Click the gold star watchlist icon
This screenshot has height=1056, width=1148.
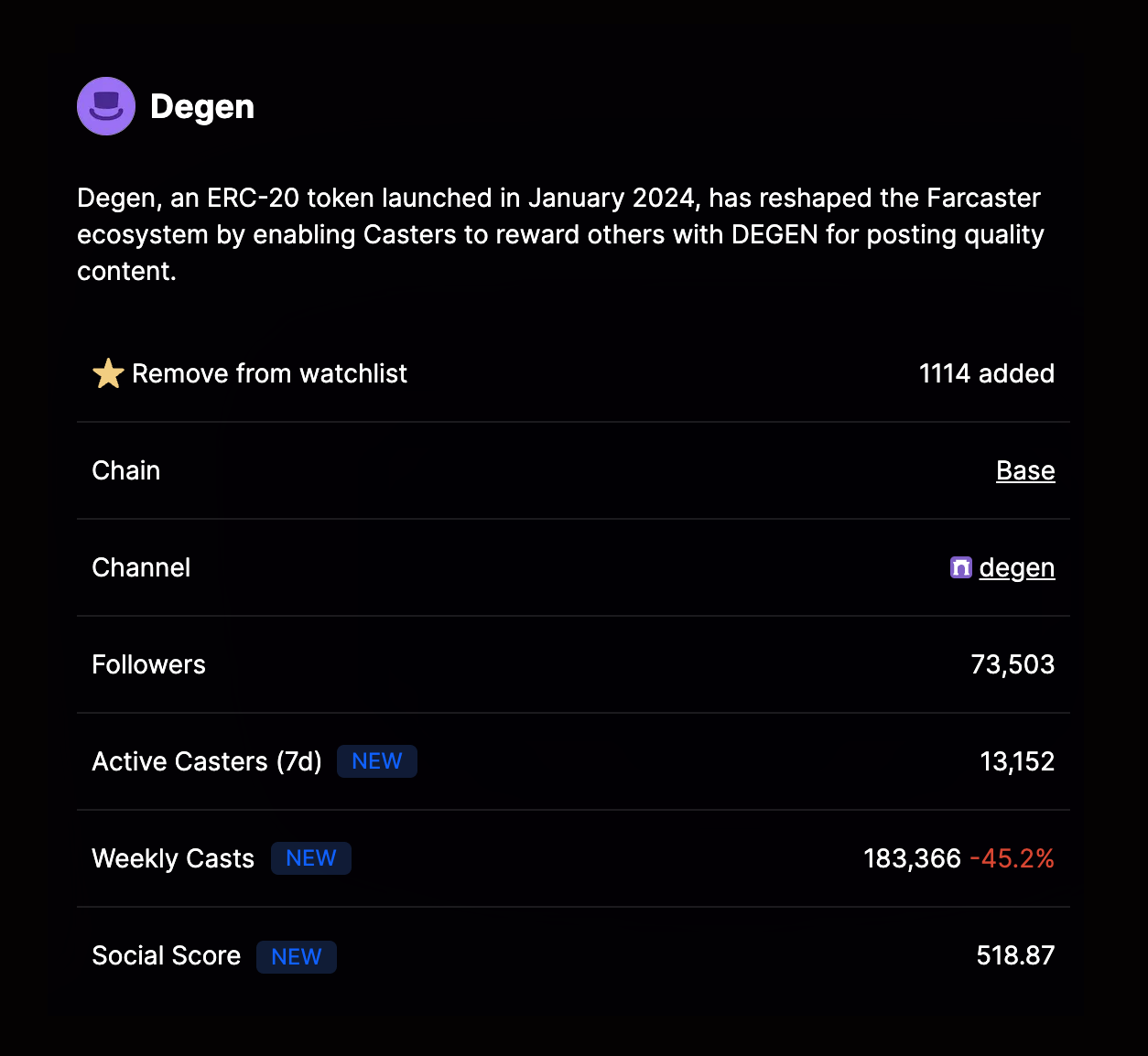point(108,373)
